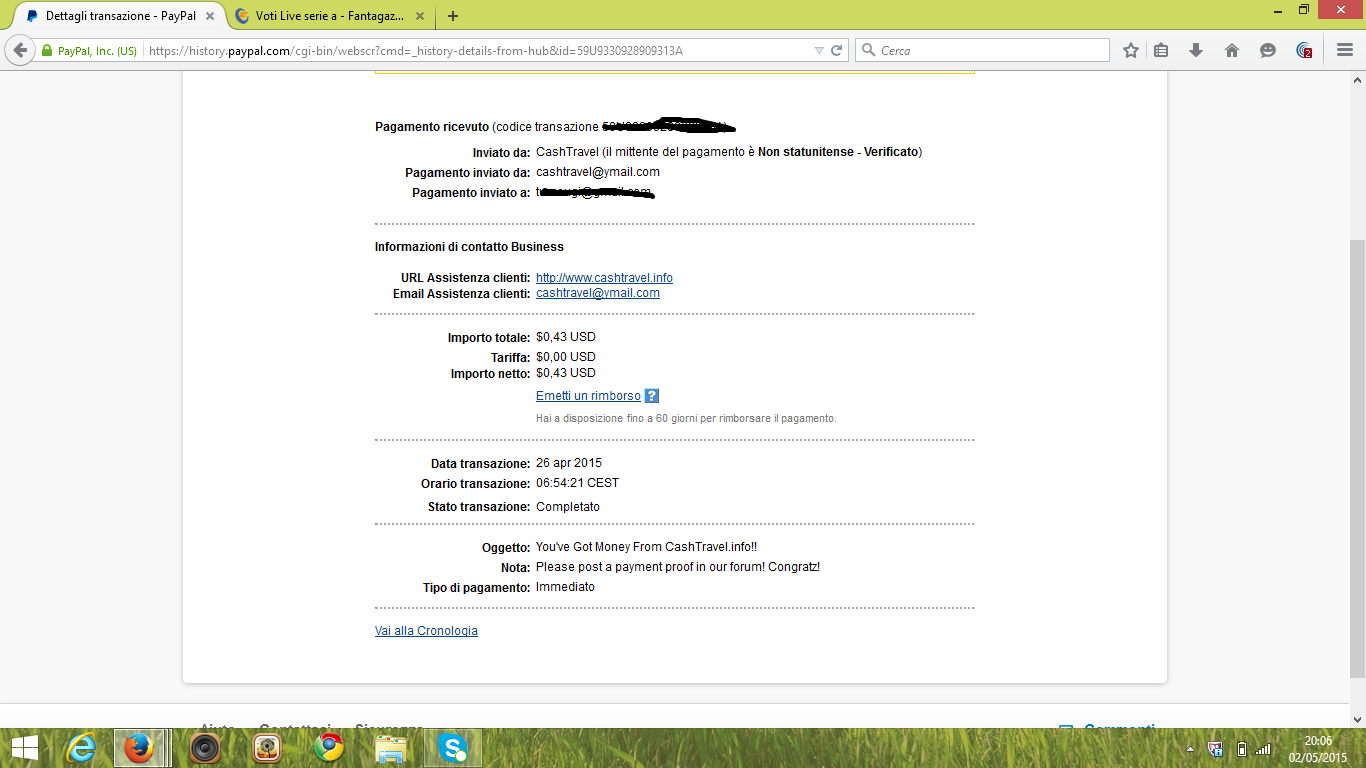The height and width of the screenshot is (768, 1366).
Task: Click the refund help question mark icon
Action: pos(652,396)
